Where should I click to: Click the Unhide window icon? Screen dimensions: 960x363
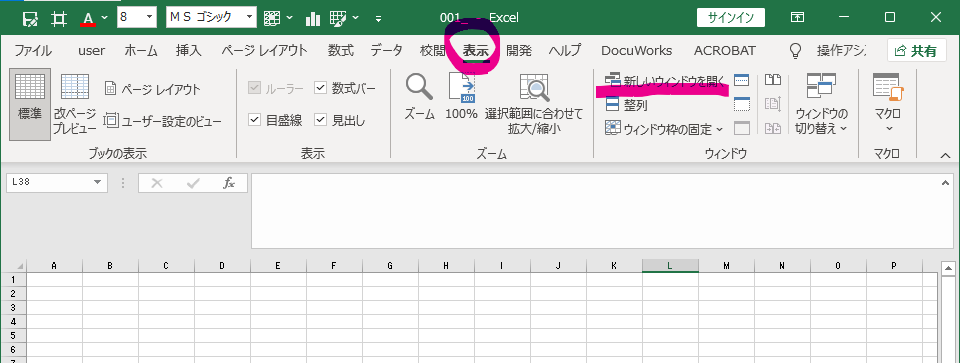pyautogui.click(x=741, y=129)
